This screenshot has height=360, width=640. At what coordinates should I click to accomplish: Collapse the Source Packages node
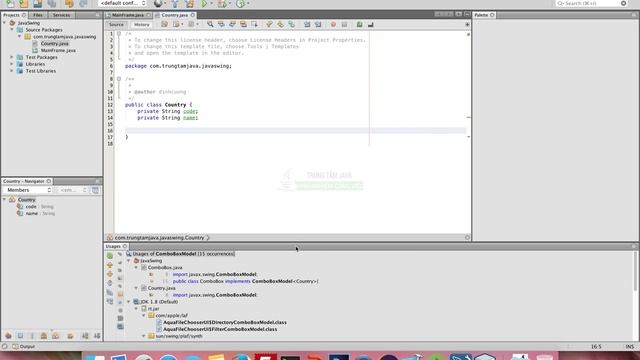click(x=12, y=30)
